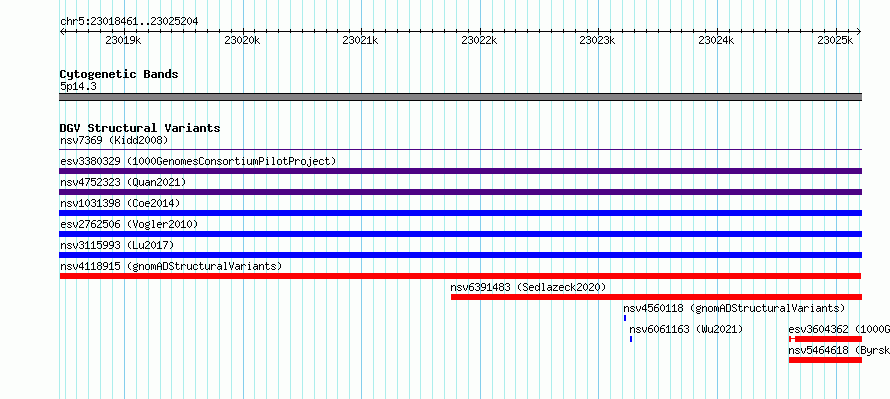The image size is (890, 399).
Task: Open variant label nsv4118915 (gnomADStructuralVariants)
Action: (x=171, y=266)
